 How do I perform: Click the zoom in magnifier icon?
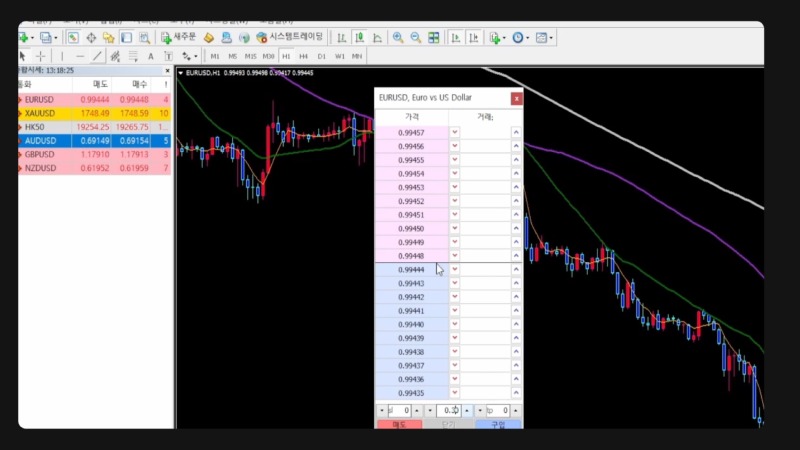click(x=397, y=38)
